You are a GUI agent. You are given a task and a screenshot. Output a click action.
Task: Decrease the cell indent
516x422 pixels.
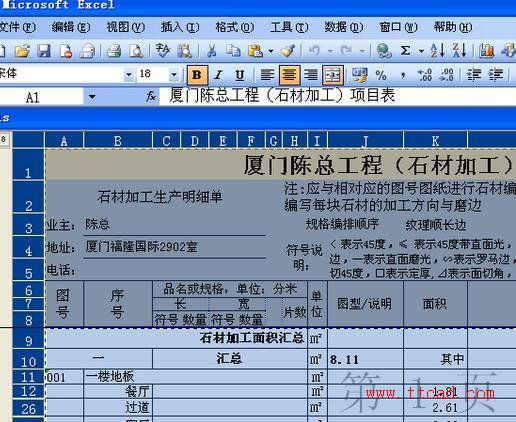click(x=474, y=75)
